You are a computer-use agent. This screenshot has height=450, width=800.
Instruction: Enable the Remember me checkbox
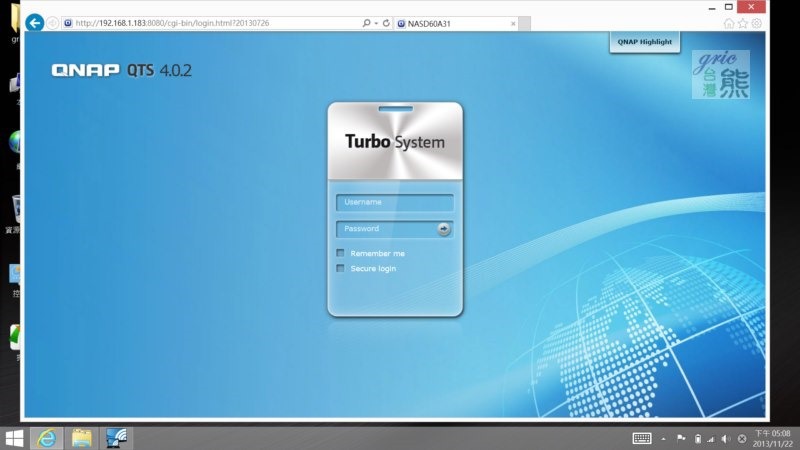(x=340, y=253)
